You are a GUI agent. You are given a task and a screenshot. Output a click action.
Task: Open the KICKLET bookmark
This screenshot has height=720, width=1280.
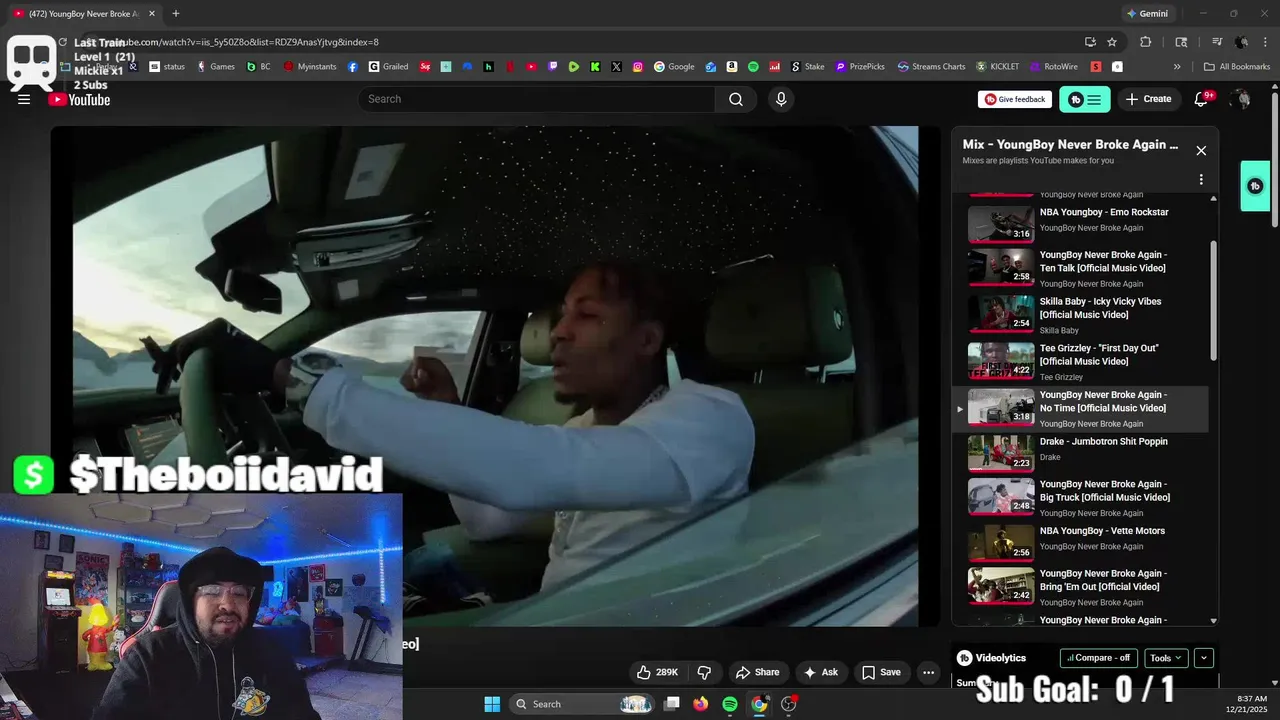point(998,67)
